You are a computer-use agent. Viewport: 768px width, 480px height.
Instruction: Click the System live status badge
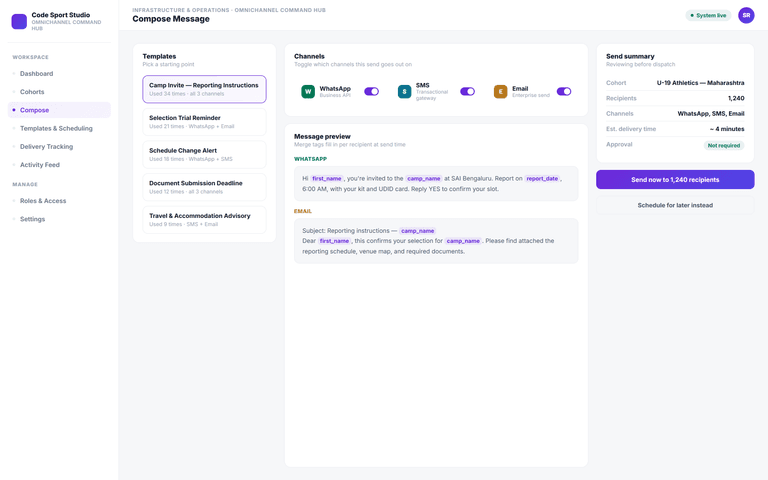(708, 16)
